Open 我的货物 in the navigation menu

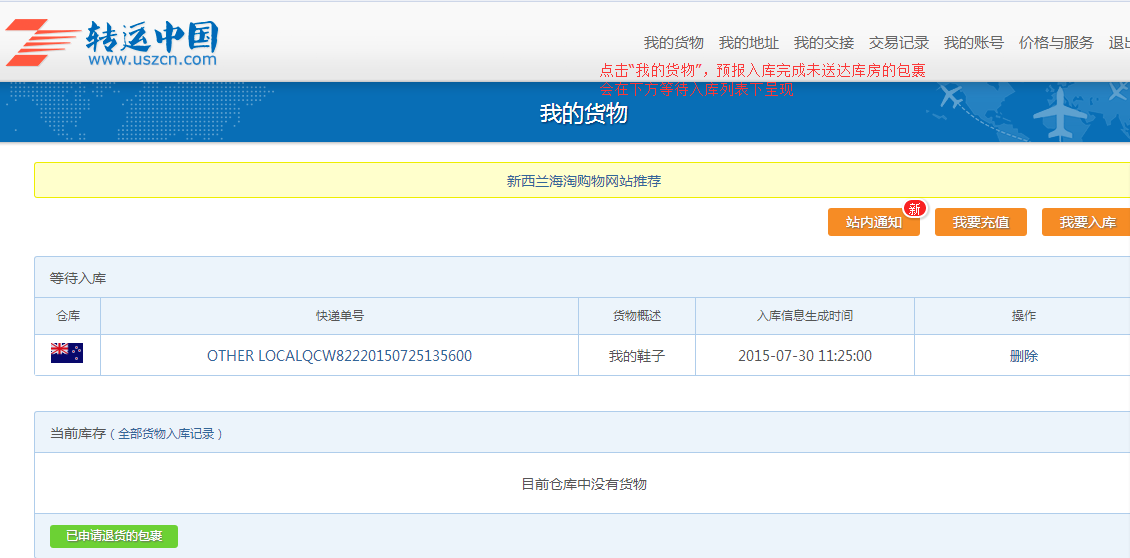tap(674, 43)
